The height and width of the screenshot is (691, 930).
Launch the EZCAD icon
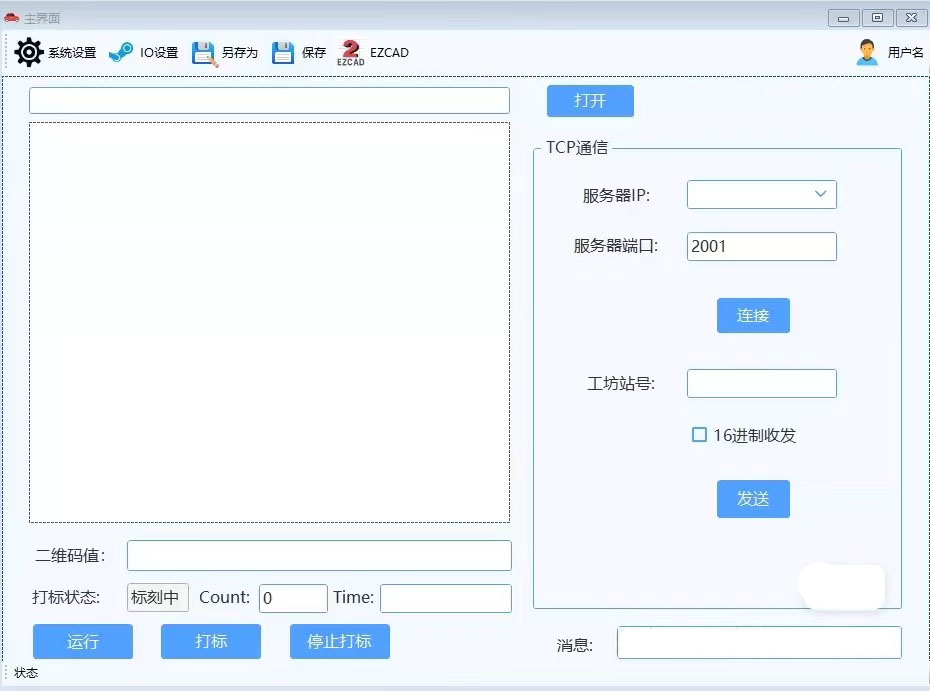(351, 53)
